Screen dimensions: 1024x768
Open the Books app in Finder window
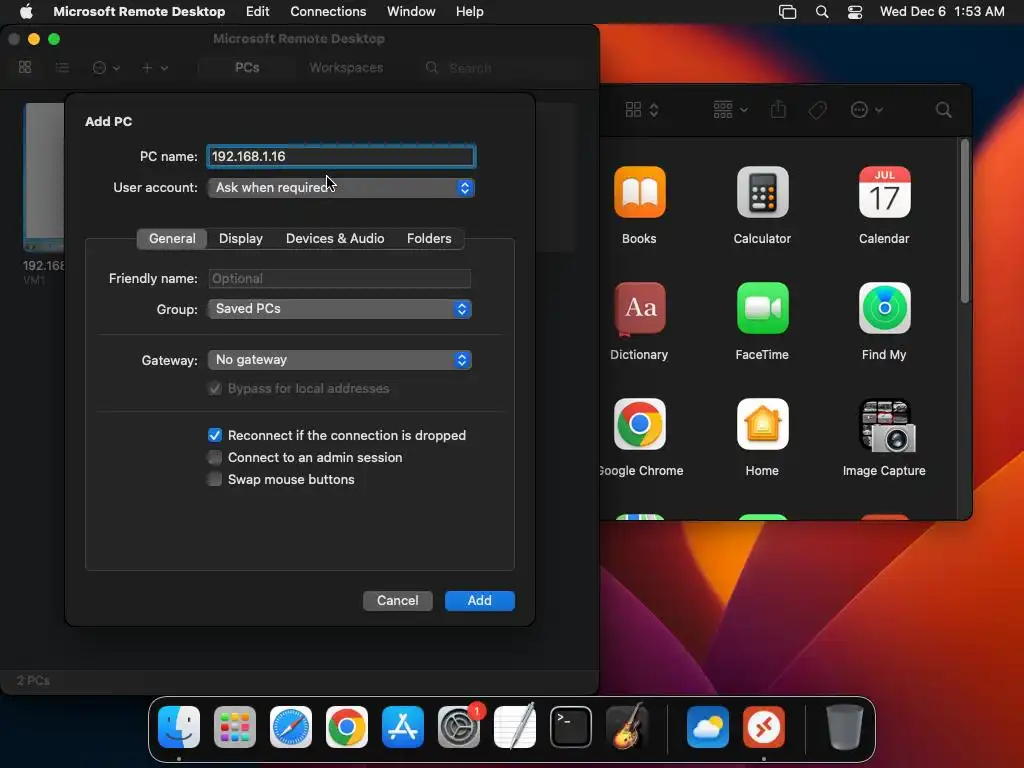pos(639,192)
